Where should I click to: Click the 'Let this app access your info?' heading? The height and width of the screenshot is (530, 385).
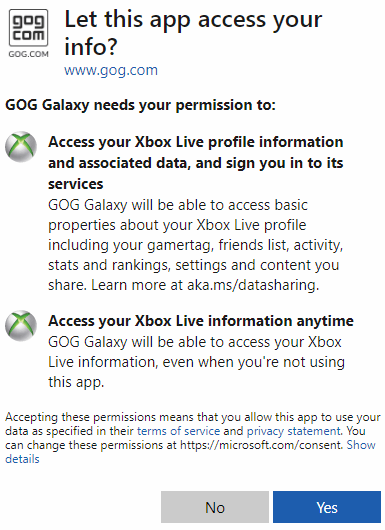[193, 32]
